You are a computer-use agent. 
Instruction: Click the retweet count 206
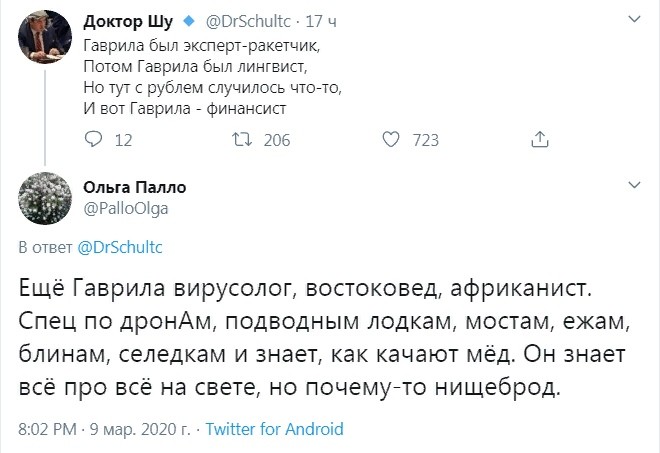(x=276, y=141)
